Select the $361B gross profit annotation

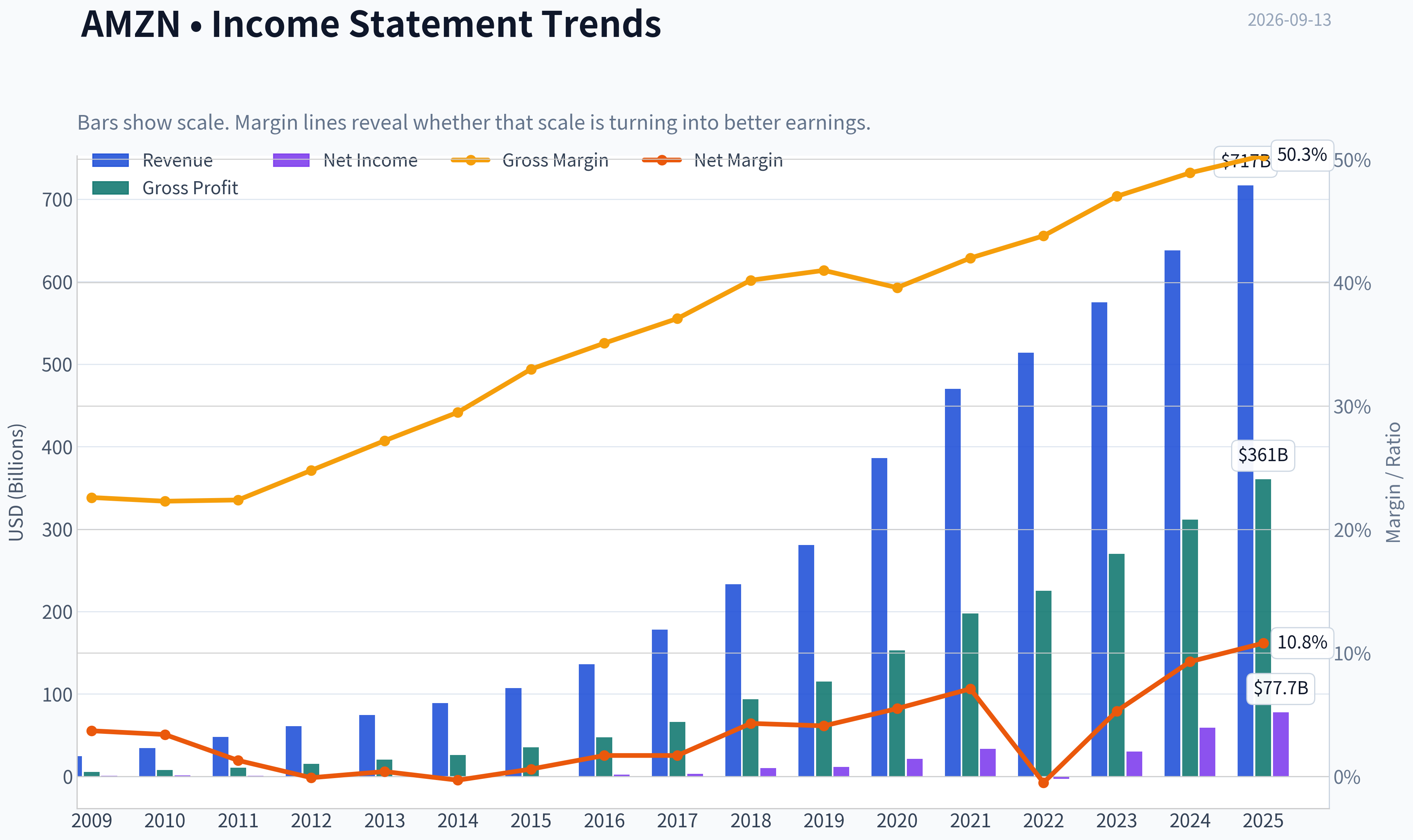(x=1263, y=455)
